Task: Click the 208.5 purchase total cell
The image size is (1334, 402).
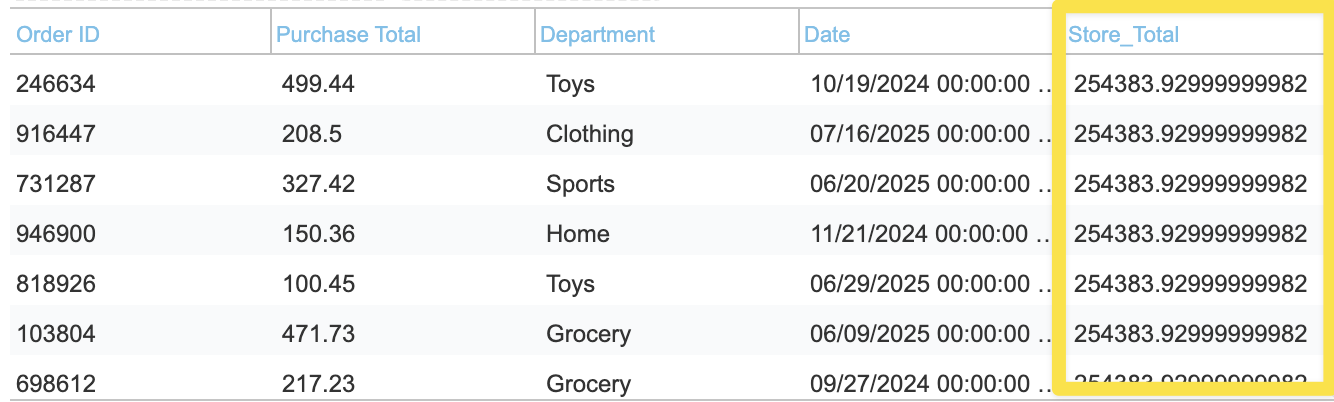Action: tap(311, 134)
